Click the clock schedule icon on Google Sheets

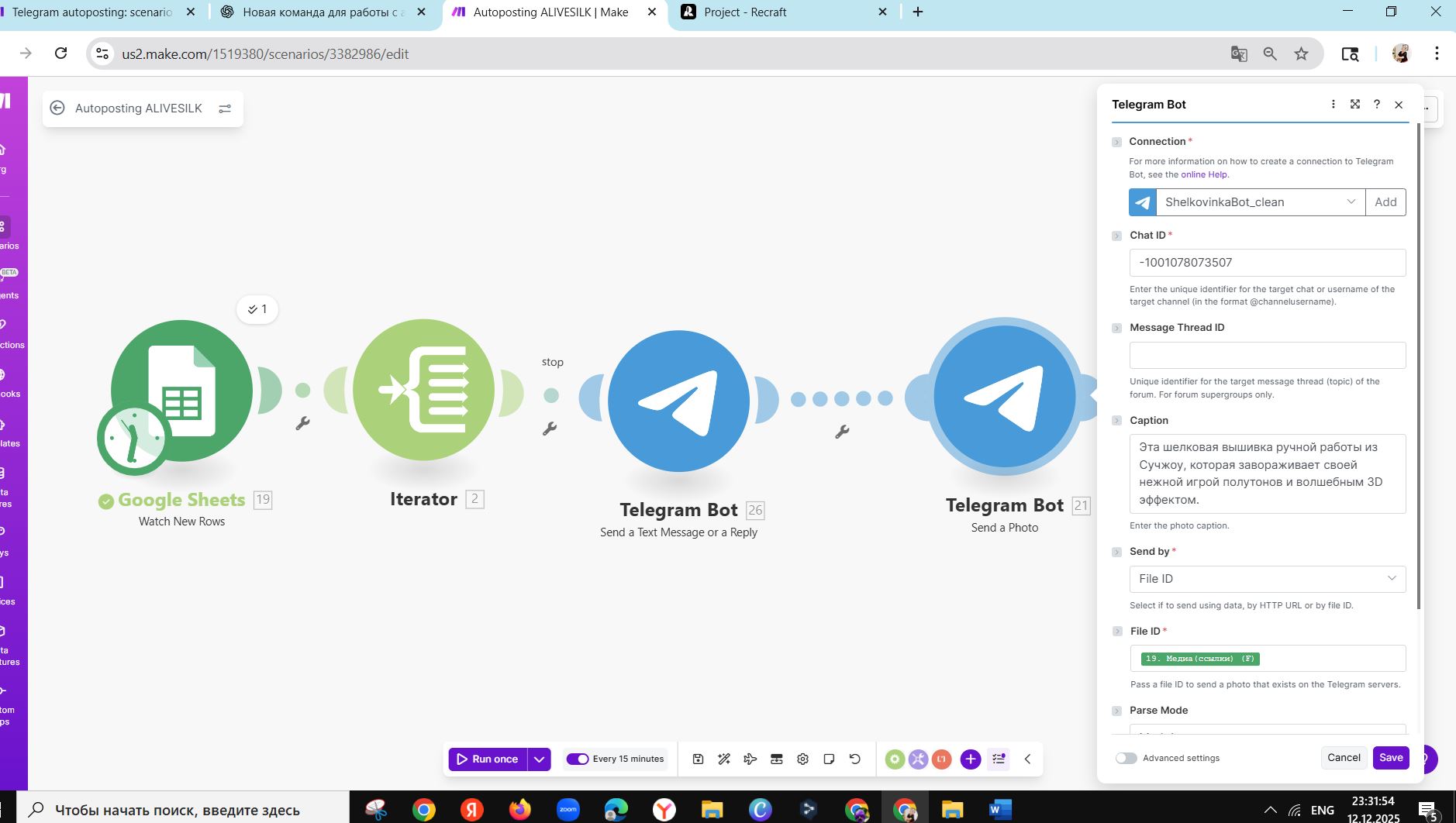[133, 438]
